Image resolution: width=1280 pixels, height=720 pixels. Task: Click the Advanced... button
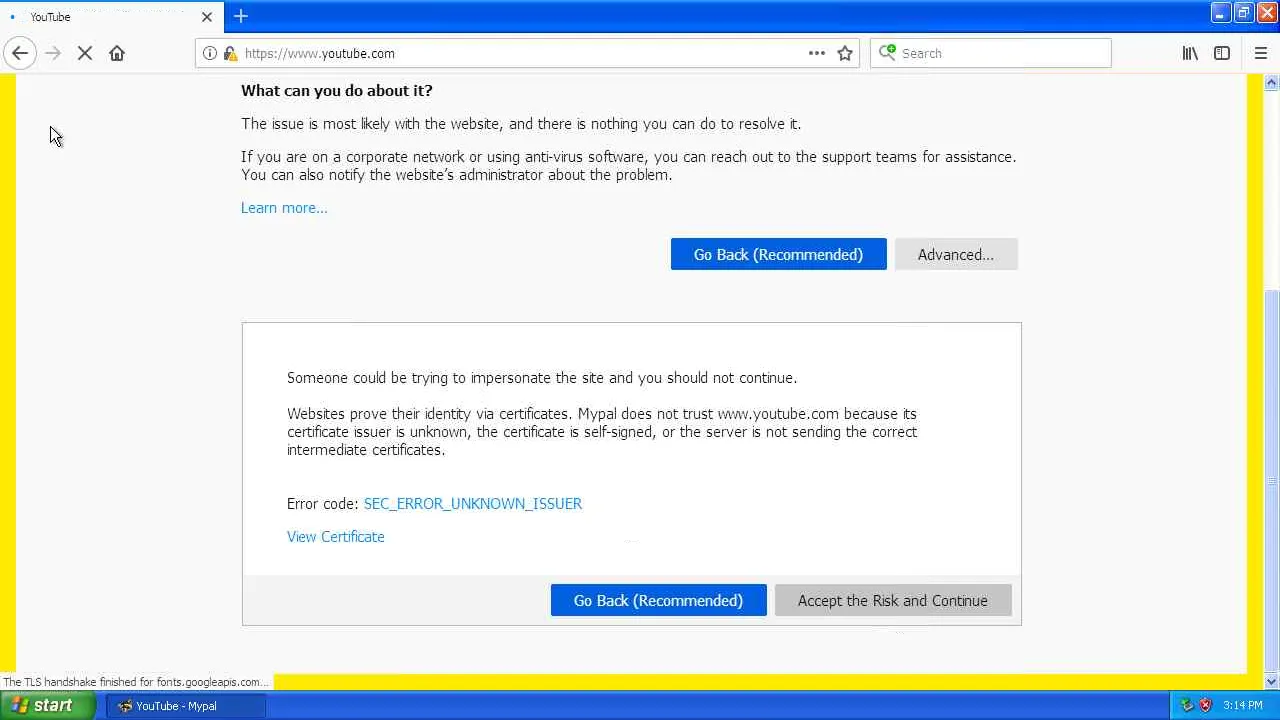(956, 254)
